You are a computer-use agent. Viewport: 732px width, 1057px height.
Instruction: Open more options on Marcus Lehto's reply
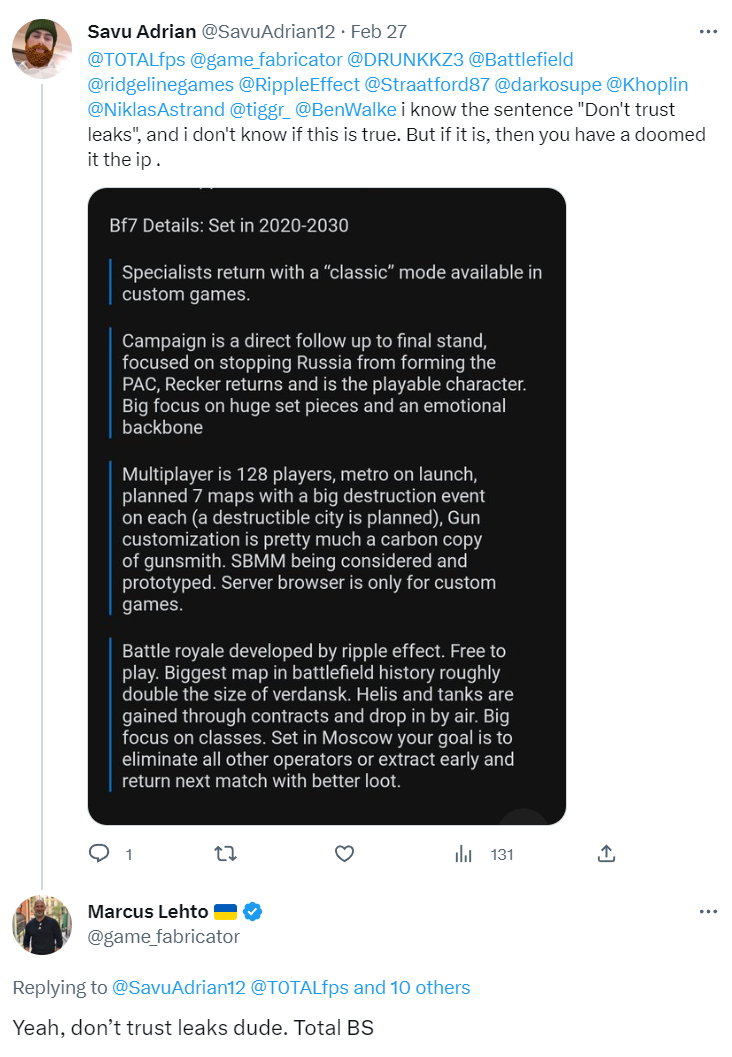point(708,911)
